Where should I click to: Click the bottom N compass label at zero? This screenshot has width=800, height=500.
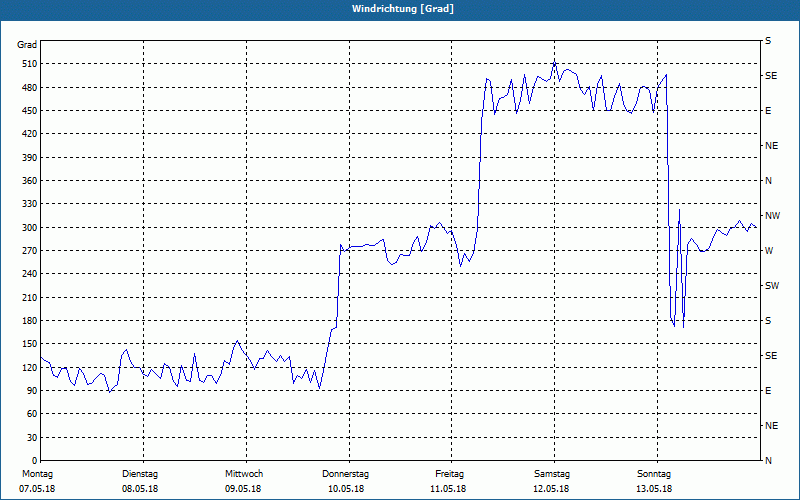(768, 461)
